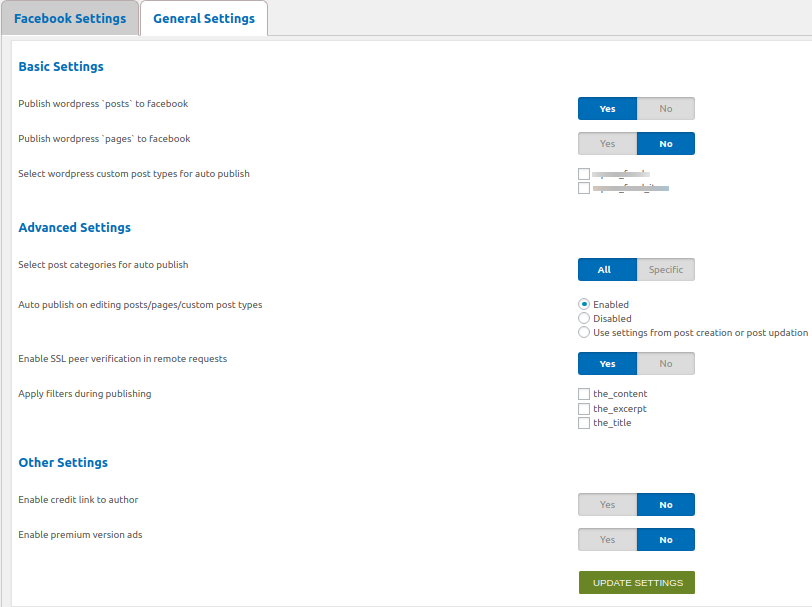Pick Specific post categories for auto publish
Image resolution: width=812 pixels, height=607 pixels.
pyautogui.click(x=666, y=270)
